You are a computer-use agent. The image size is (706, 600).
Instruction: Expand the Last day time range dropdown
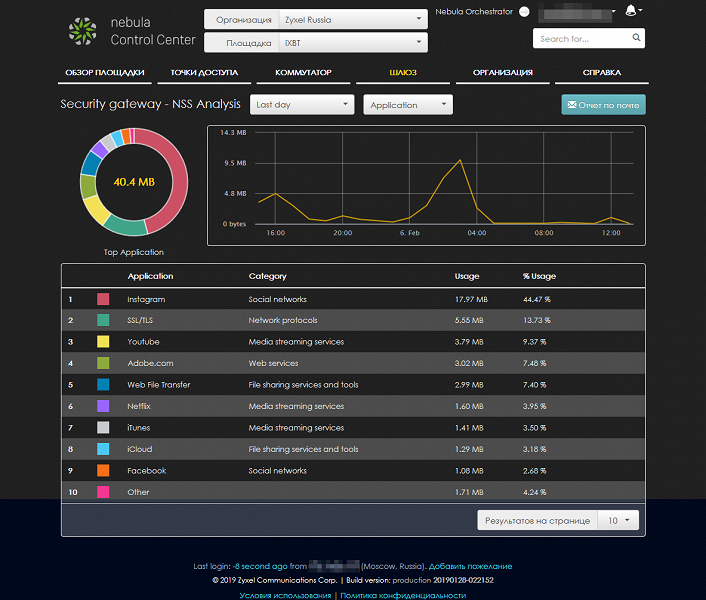[302, 104]
